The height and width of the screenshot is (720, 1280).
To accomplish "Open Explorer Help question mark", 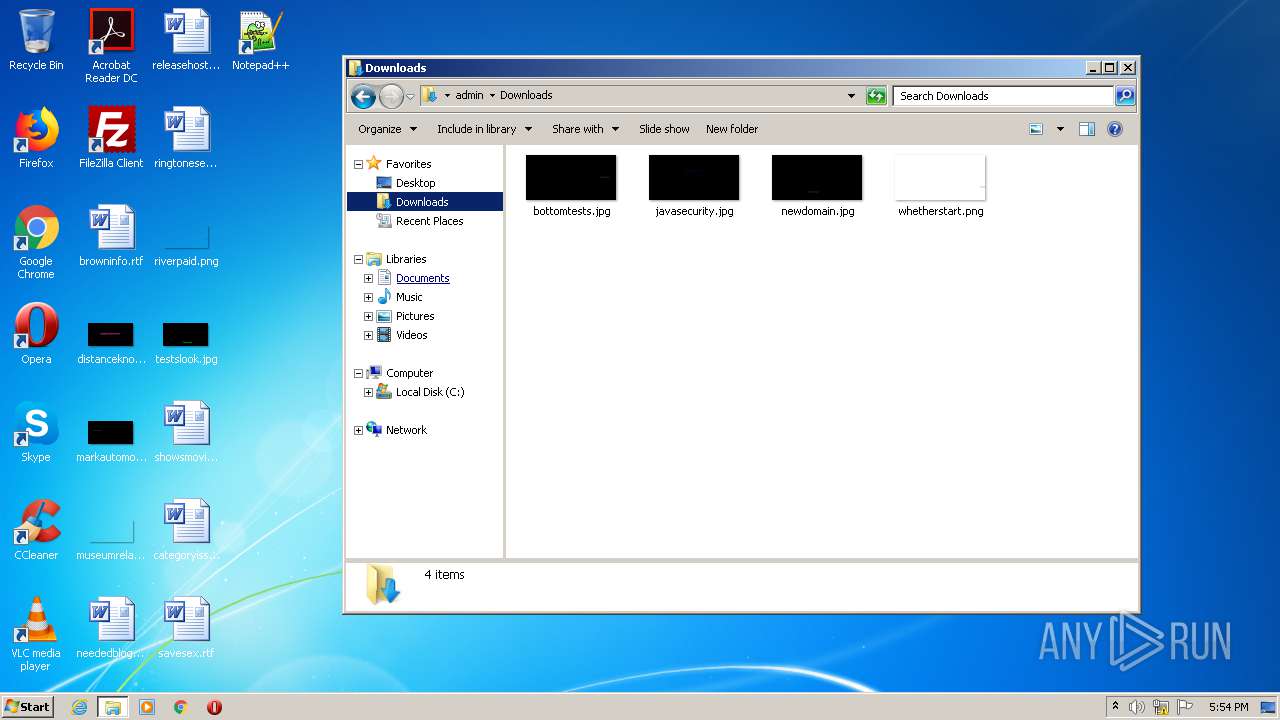I will (x=1115, y=129).
